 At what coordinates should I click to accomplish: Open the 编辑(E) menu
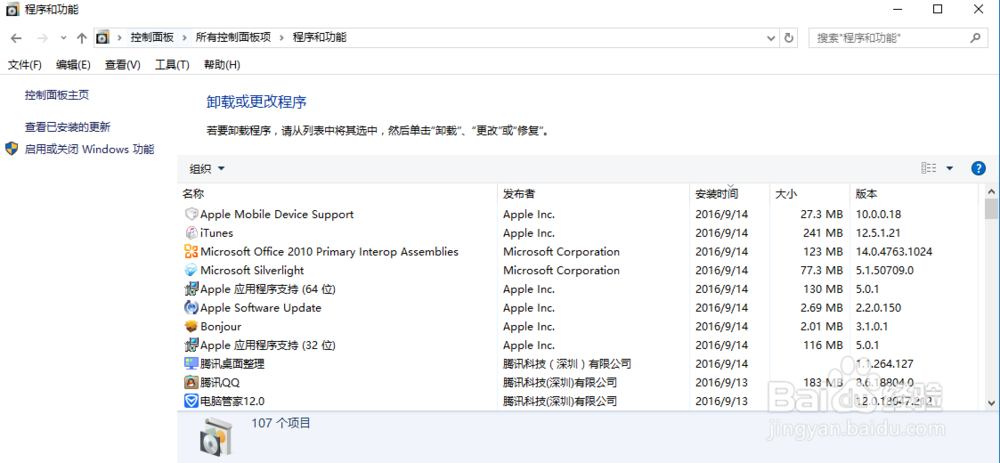click(73, 65)
